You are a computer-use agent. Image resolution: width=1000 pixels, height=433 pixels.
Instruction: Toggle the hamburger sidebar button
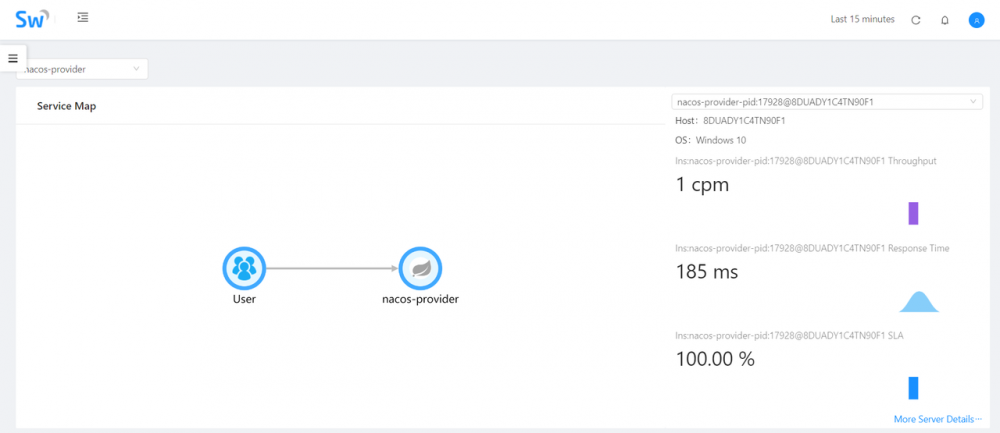pos(13,58)
